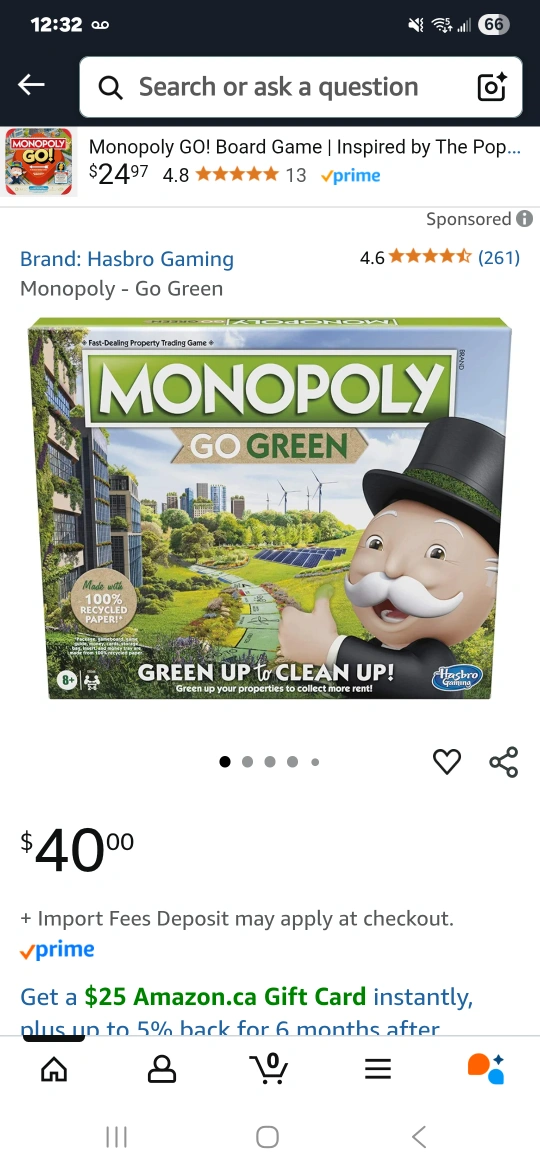Open camera lens search icon
This screenshot has height=1170, width=540.
492,87
